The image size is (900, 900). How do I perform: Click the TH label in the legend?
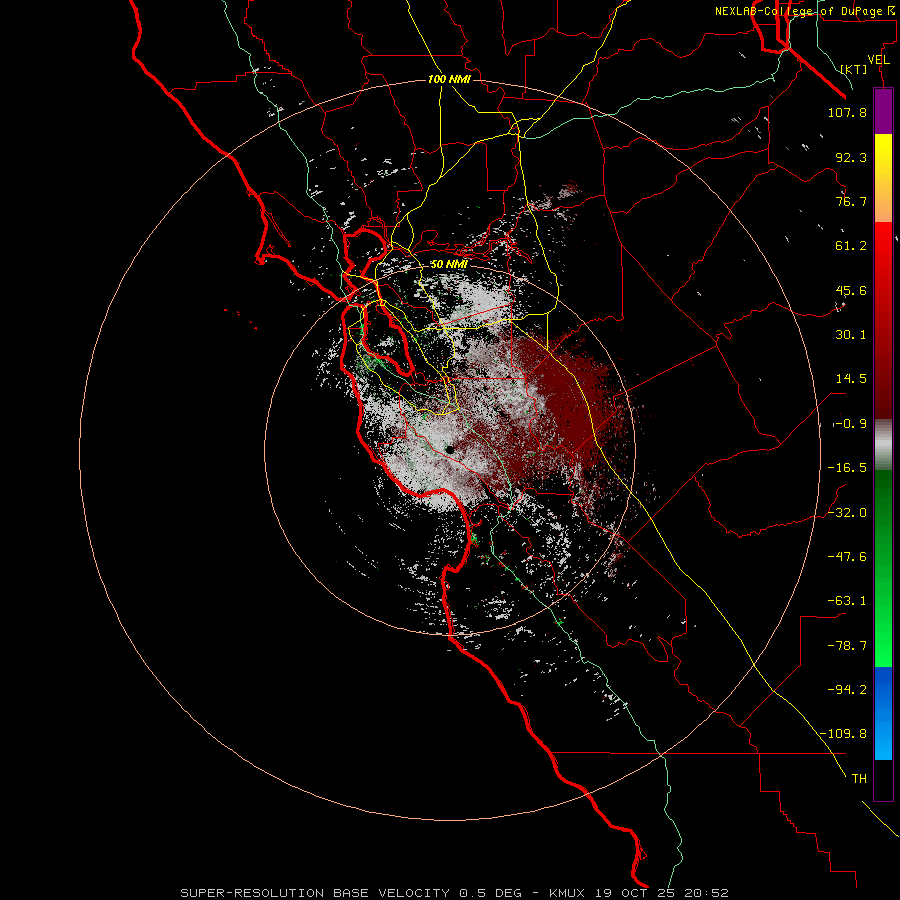point(859,779)
